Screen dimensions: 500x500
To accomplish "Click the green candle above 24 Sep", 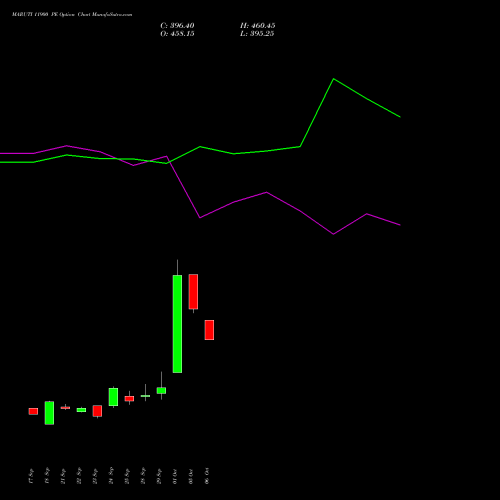I will (x=113, y=397).
